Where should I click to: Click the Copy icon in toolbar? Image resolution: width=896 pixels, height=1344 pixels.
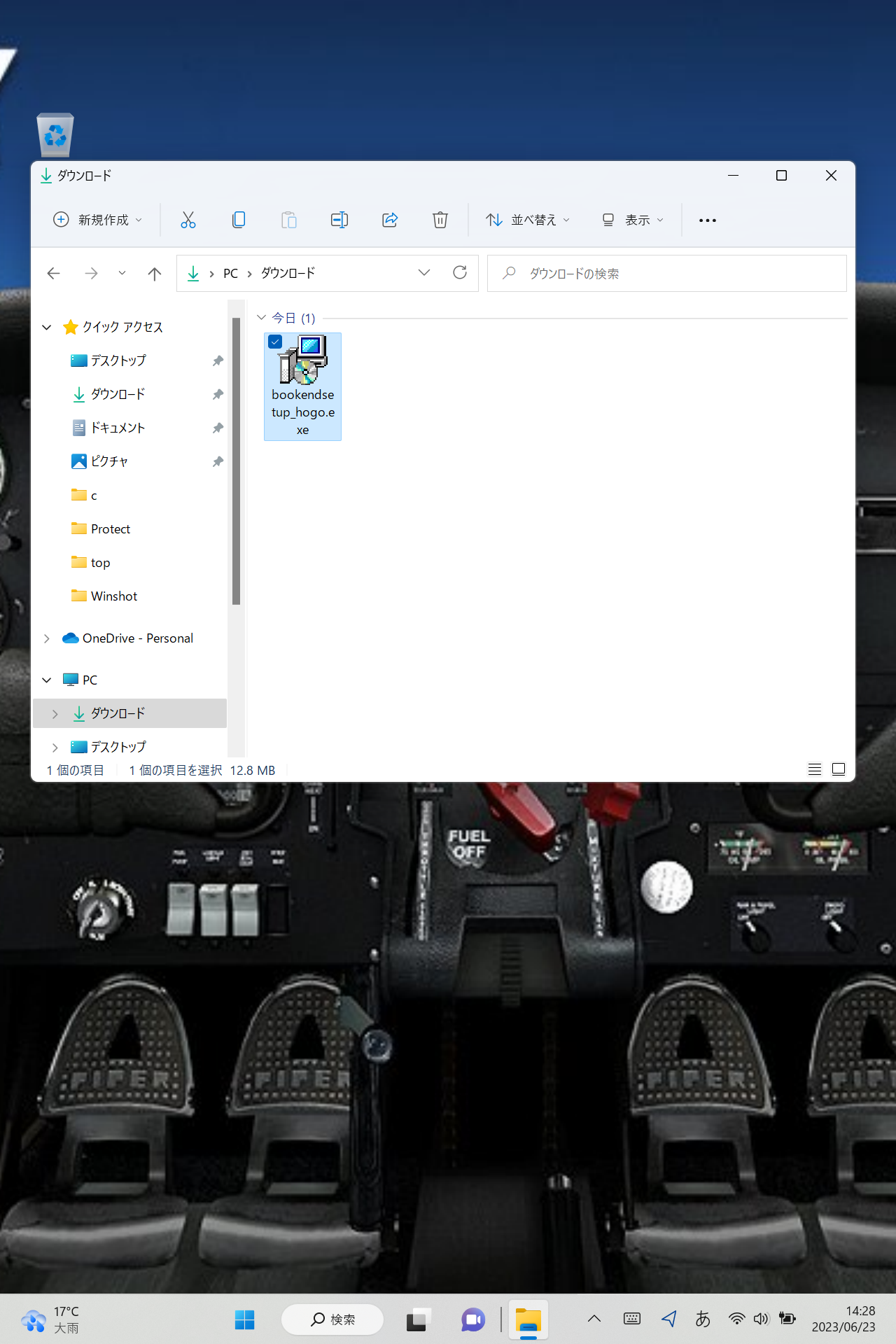(239, 220)
